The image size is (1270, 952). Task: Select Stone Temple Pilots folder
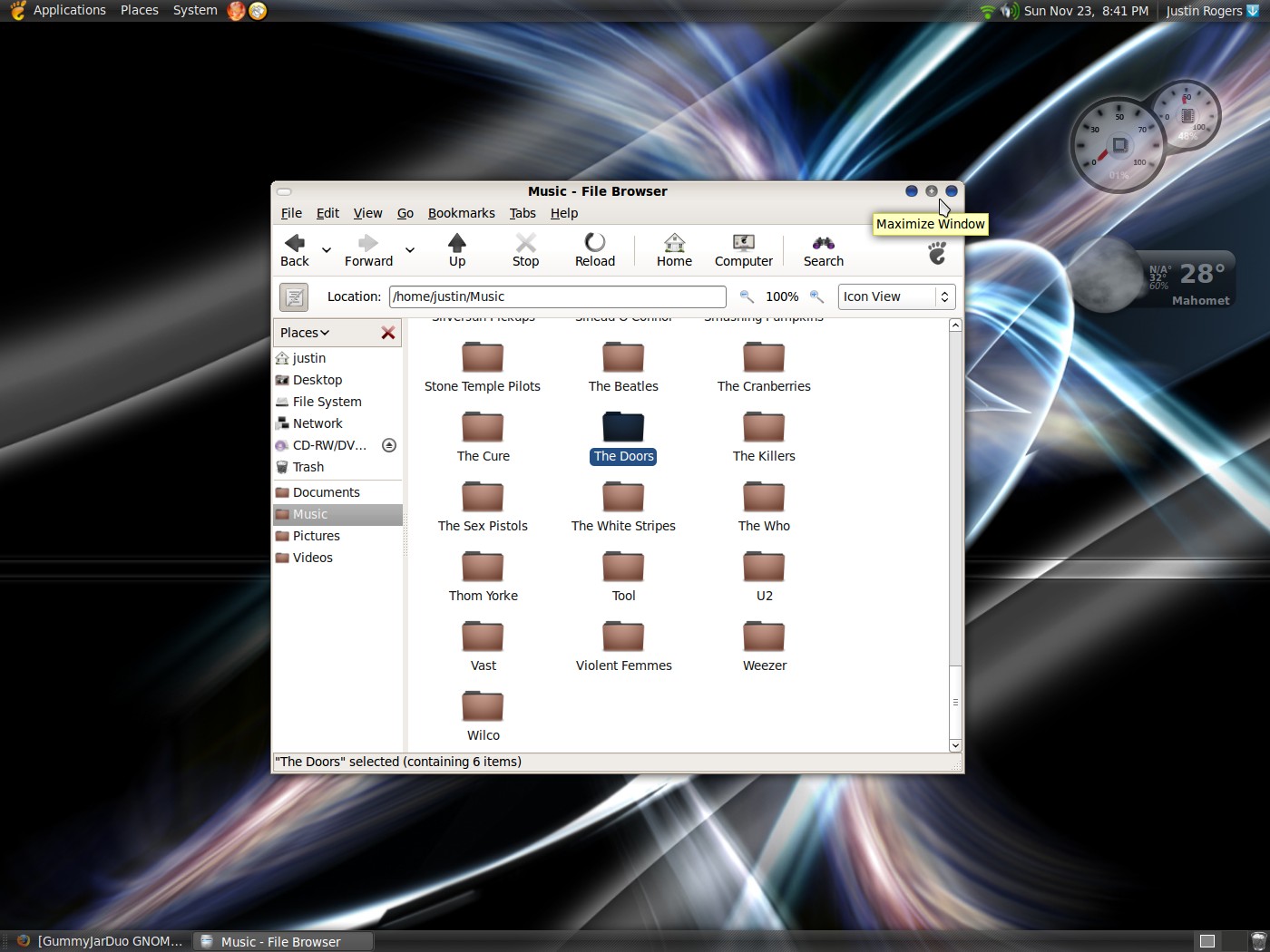pyautogui.click(x=483, y=367)
